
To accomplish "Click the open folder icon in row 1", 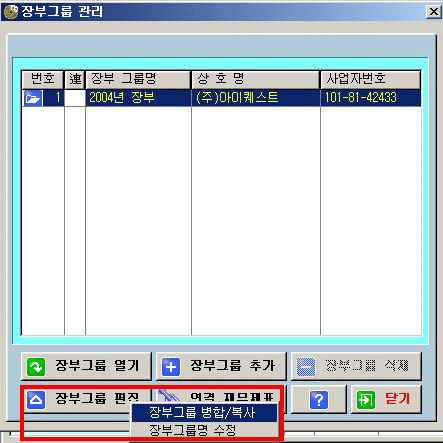I will [x=33, y=98].
